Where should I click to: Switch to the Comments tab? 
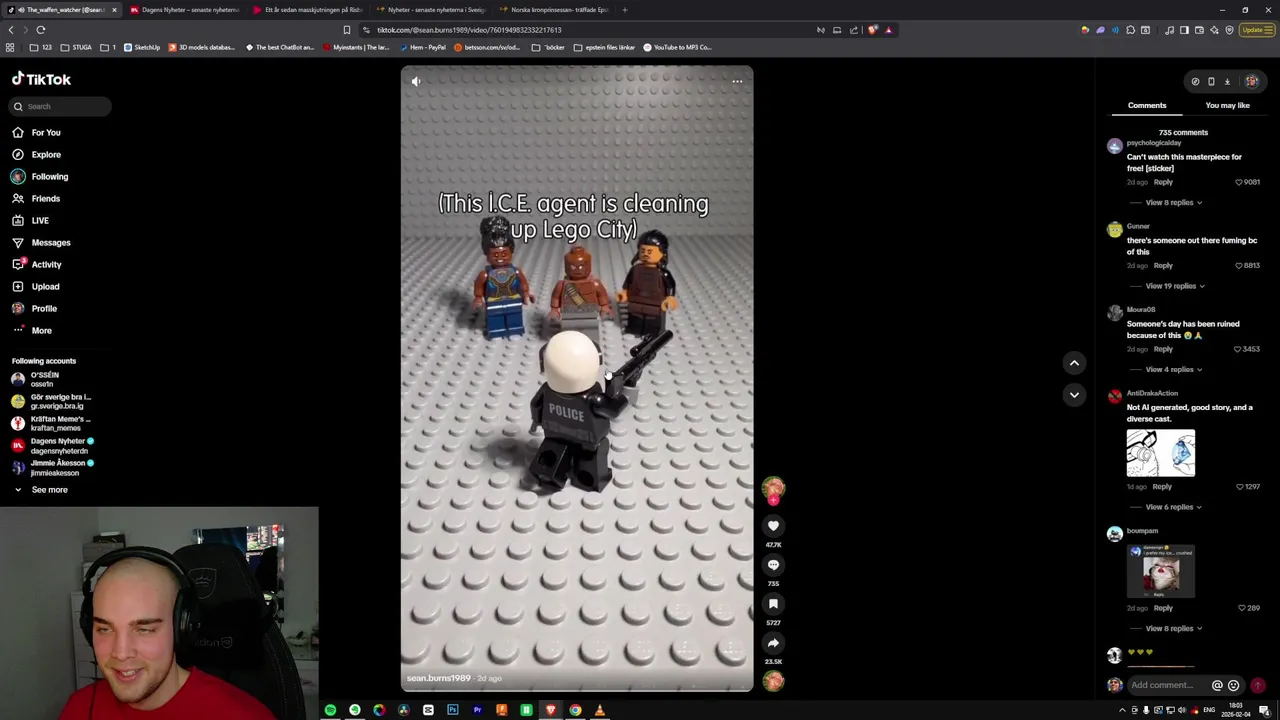(x=1147, y=105)
